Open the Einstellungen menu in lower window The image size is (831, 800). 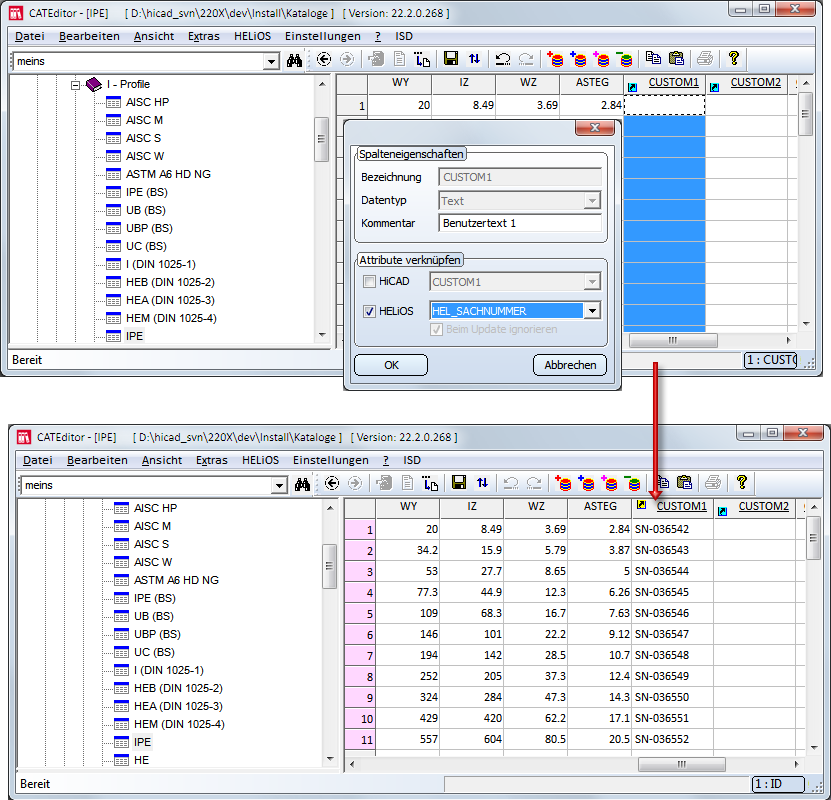pos(330,460)
